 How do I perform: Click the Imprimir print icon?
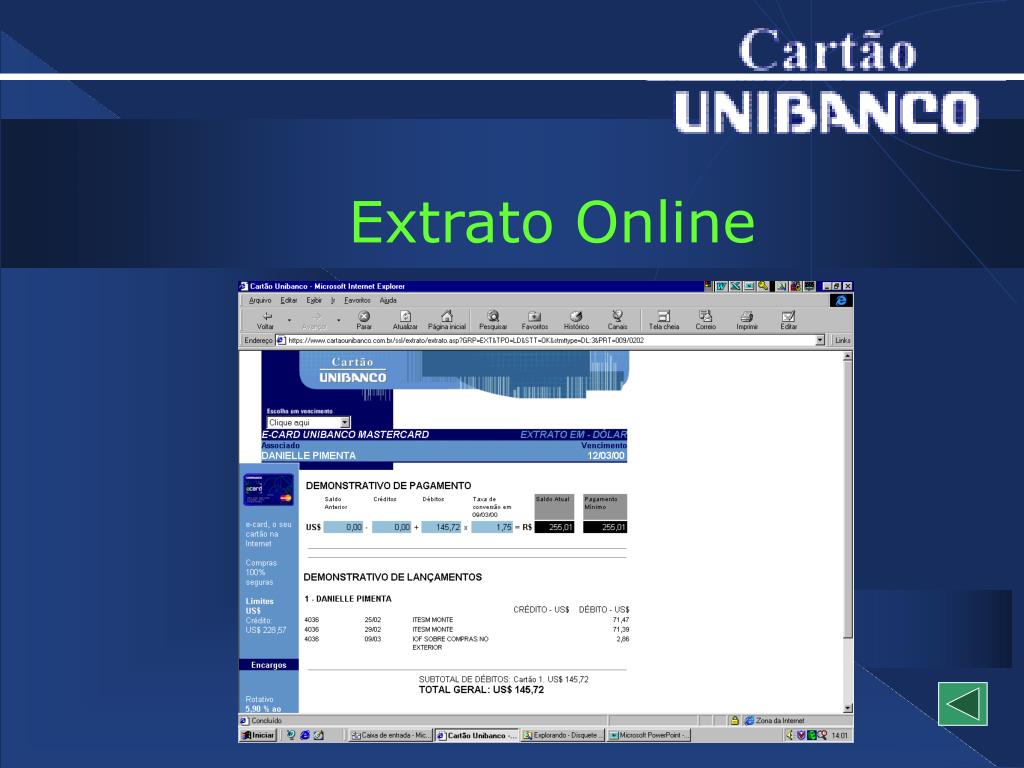[x=747, y=316]
